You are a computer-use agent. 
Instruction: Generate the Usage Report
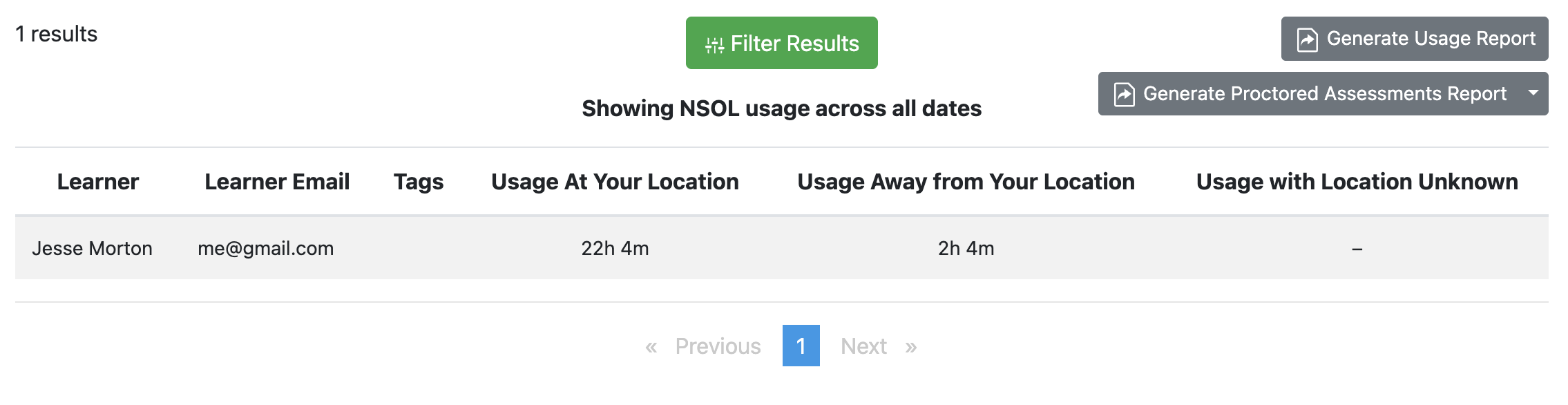coord(1415,39)
